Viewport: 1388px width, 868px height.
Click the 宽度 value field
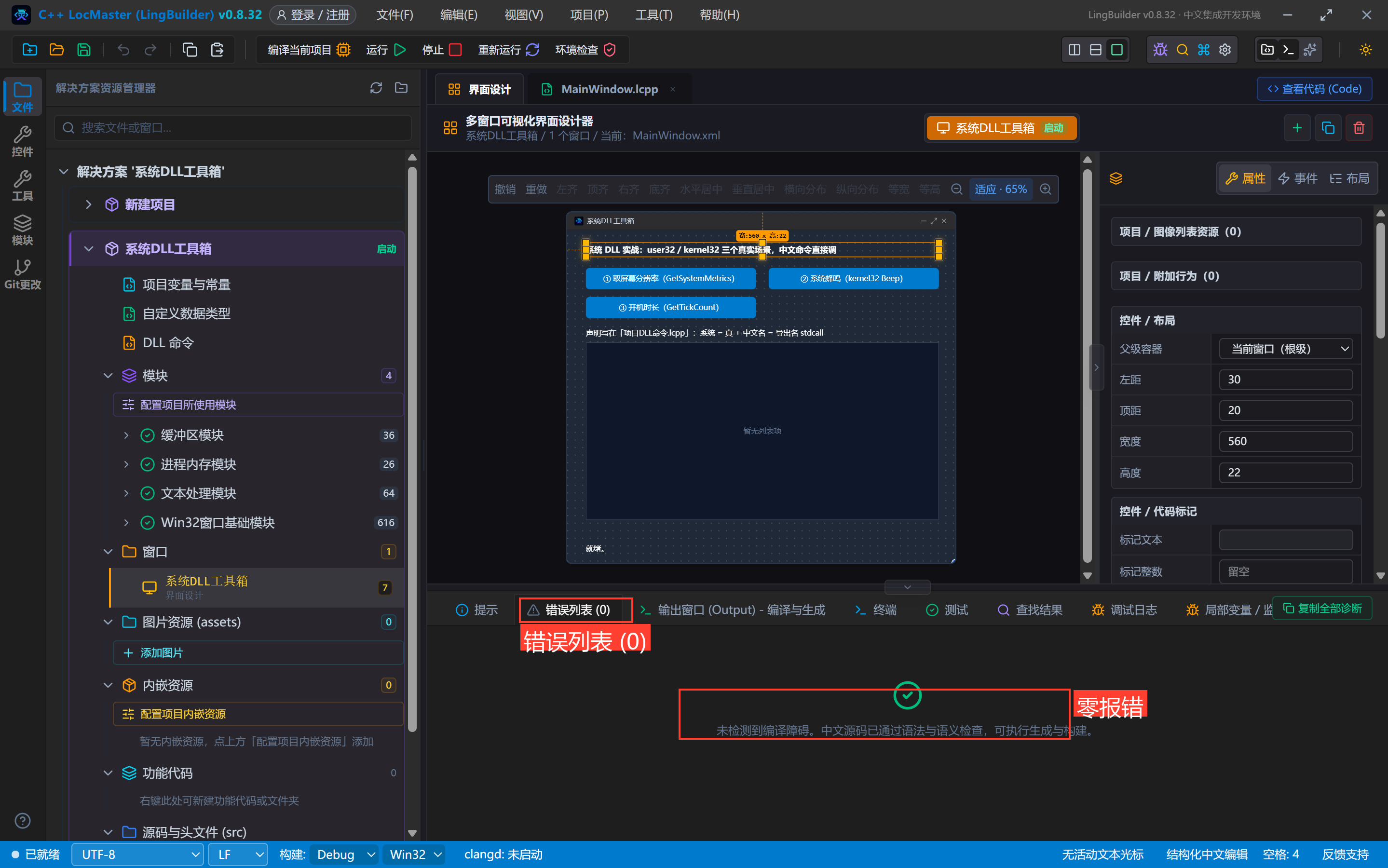pyautogui.click(x=1285, y=441)
